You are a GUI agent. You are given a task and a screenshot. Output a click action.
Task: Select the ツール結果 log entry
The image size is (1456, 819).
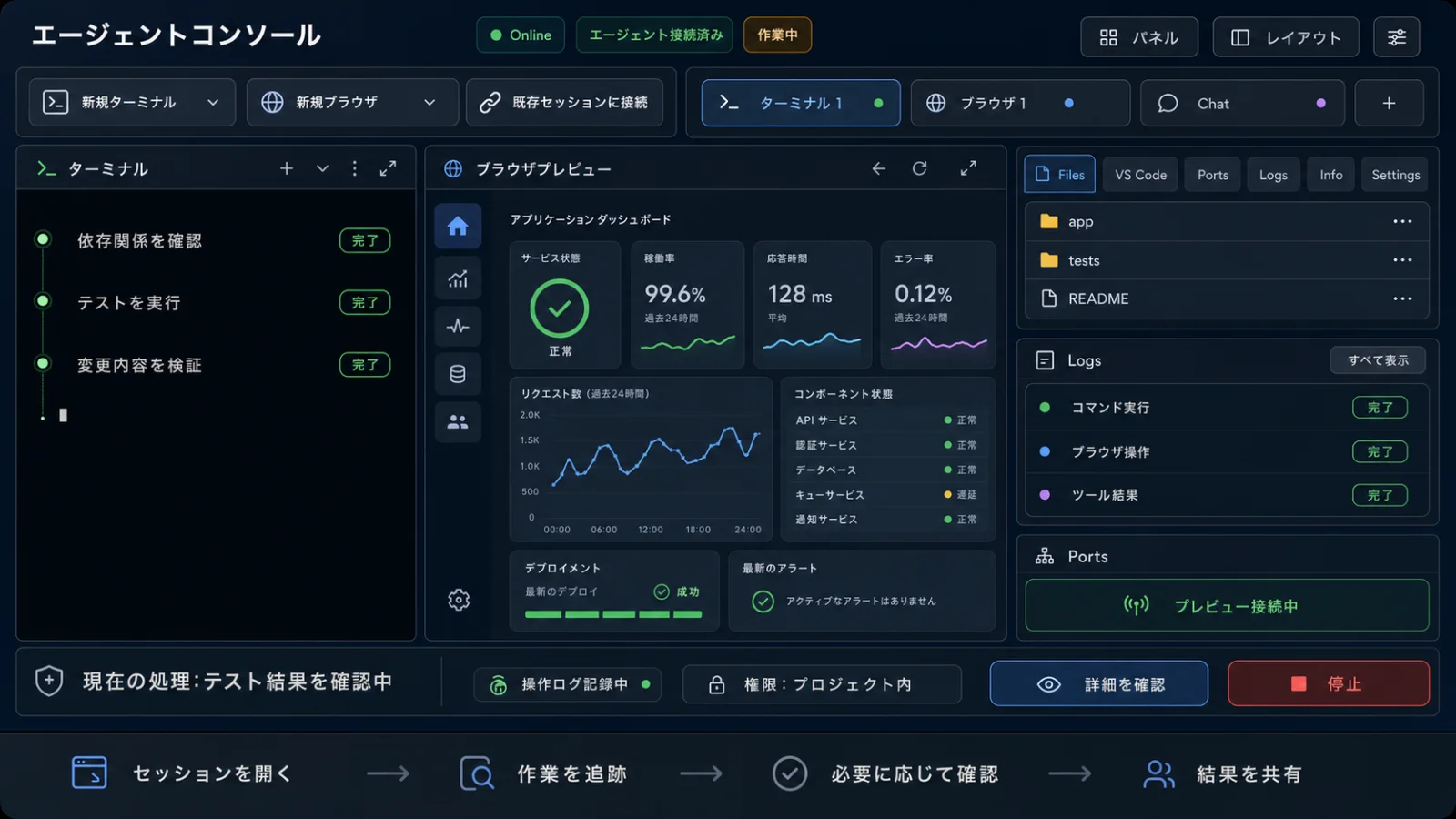tap(1227, 495)
